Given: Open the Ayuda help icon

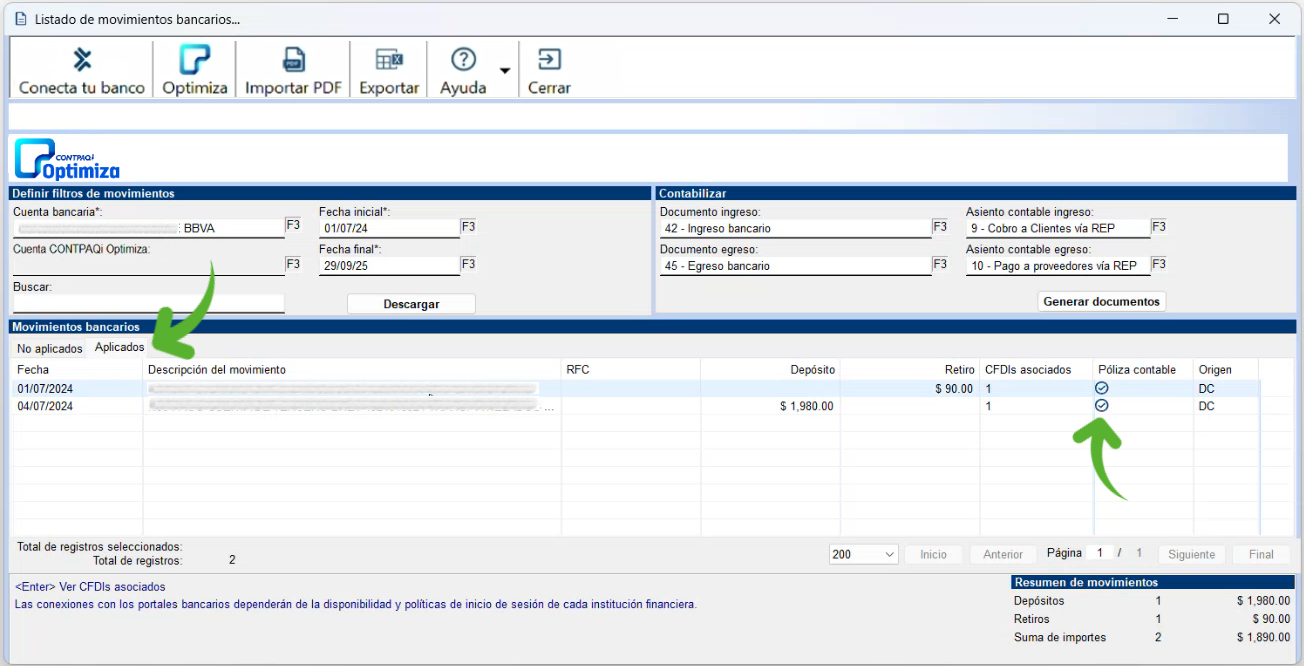Looking at the screenshot, I should tap(463, 60).
